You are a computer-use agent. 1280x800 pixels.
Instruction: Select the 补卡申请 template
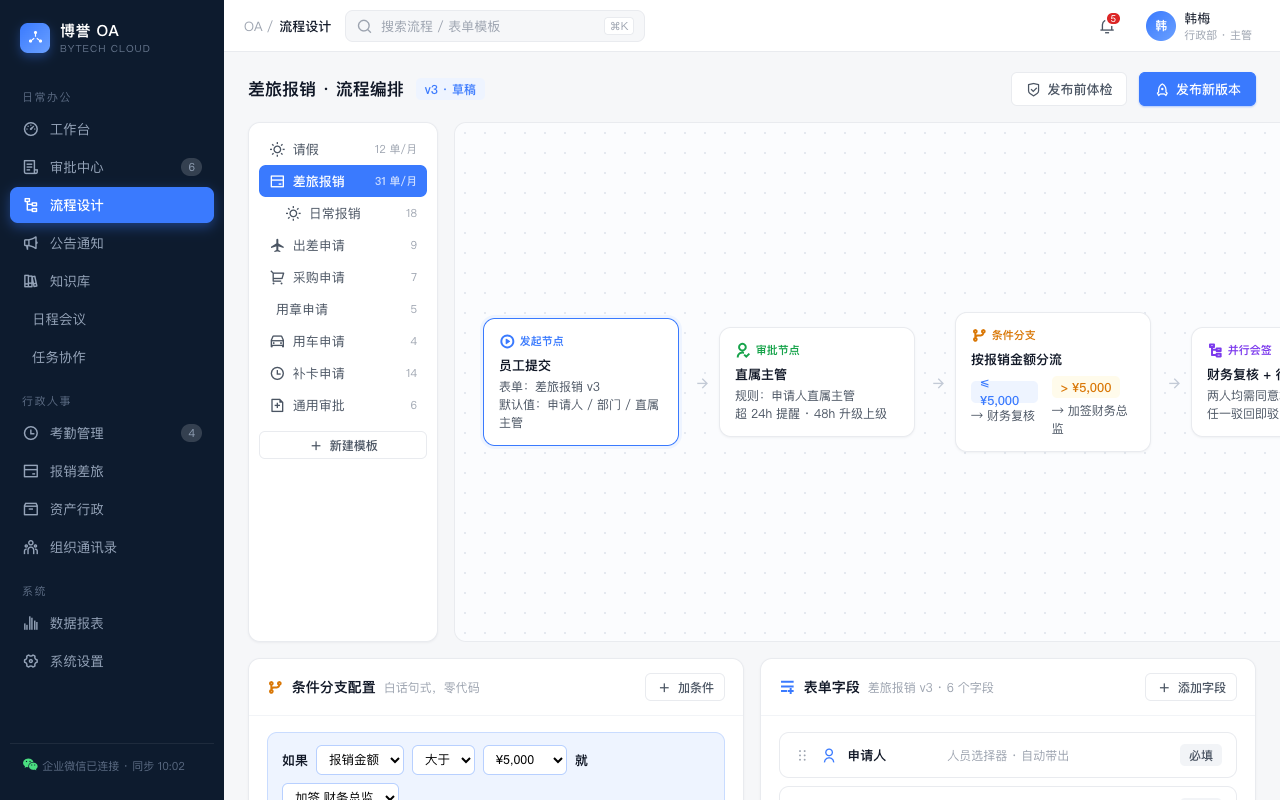(343, 373)
